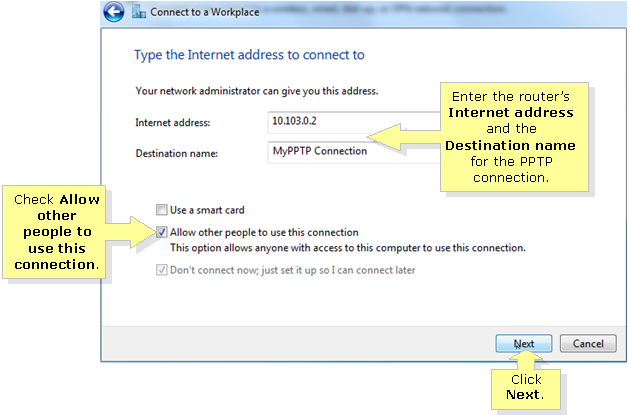Select the Destination name input field

click(355, 152)
